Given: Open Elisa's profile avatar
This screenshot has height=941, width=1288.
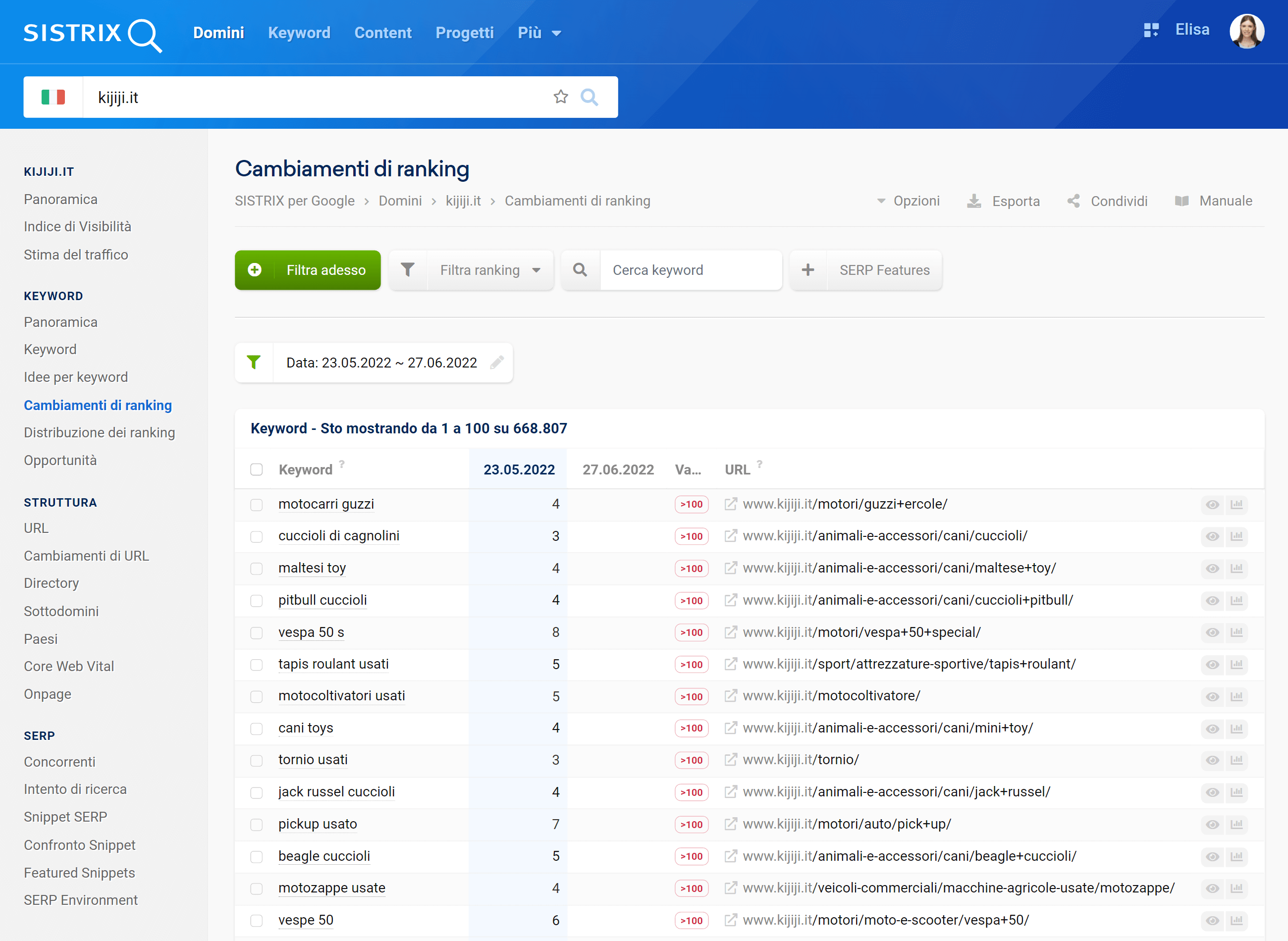Looking at the screenshot, I should 1246,31.
